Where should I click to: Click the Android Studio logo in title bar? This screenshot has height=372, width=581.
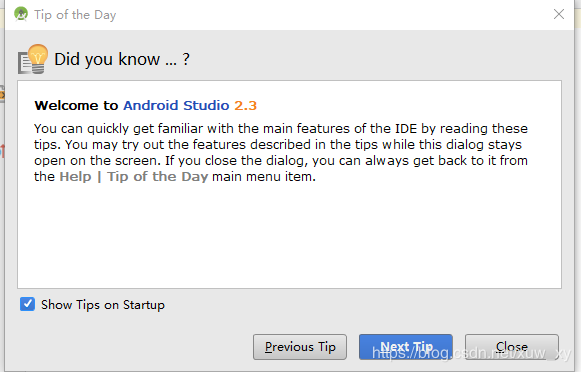point(21,14)
